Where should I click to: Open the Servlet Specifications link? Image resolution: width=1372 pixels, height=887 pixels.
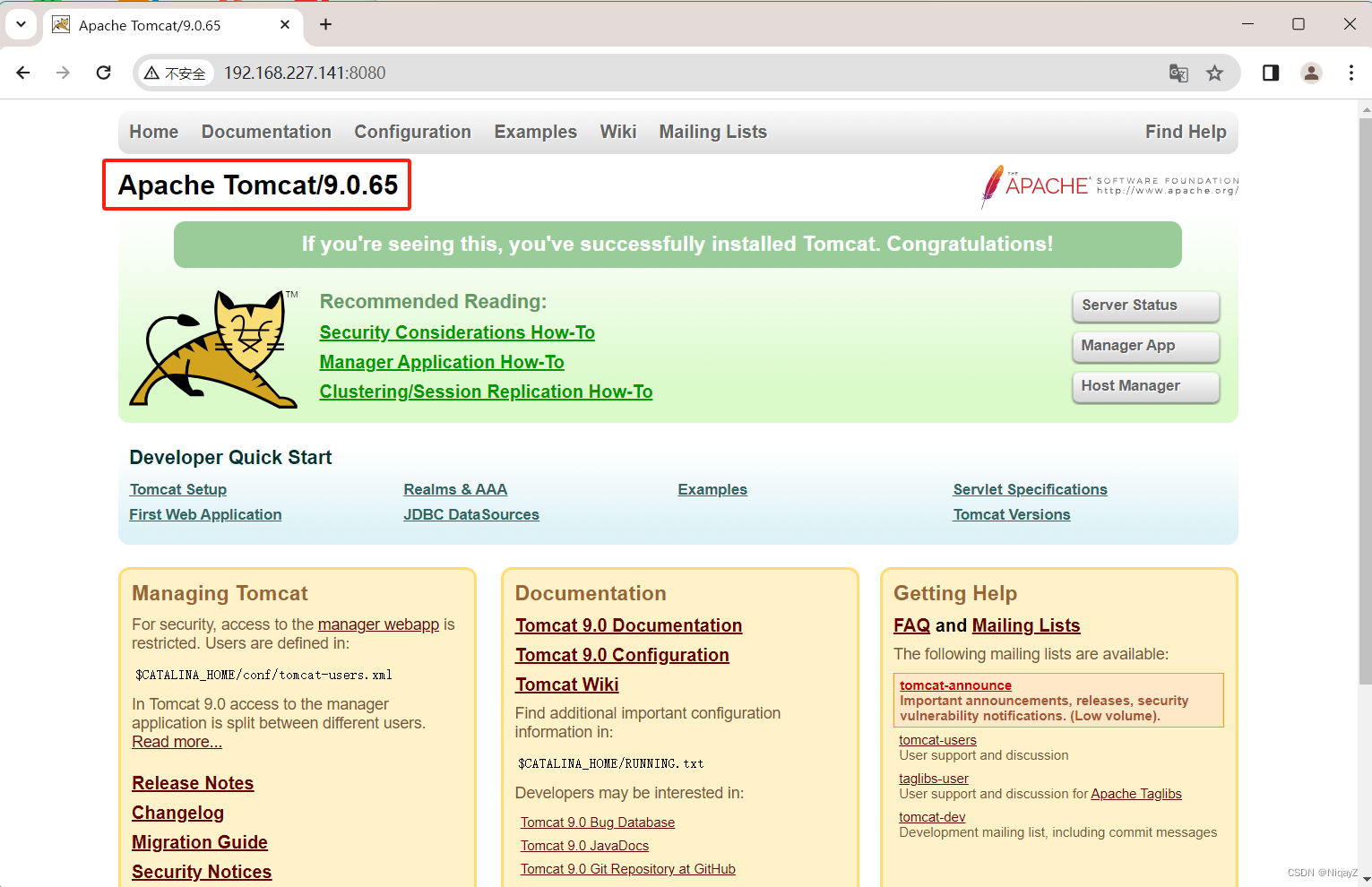pos(1031,489)
